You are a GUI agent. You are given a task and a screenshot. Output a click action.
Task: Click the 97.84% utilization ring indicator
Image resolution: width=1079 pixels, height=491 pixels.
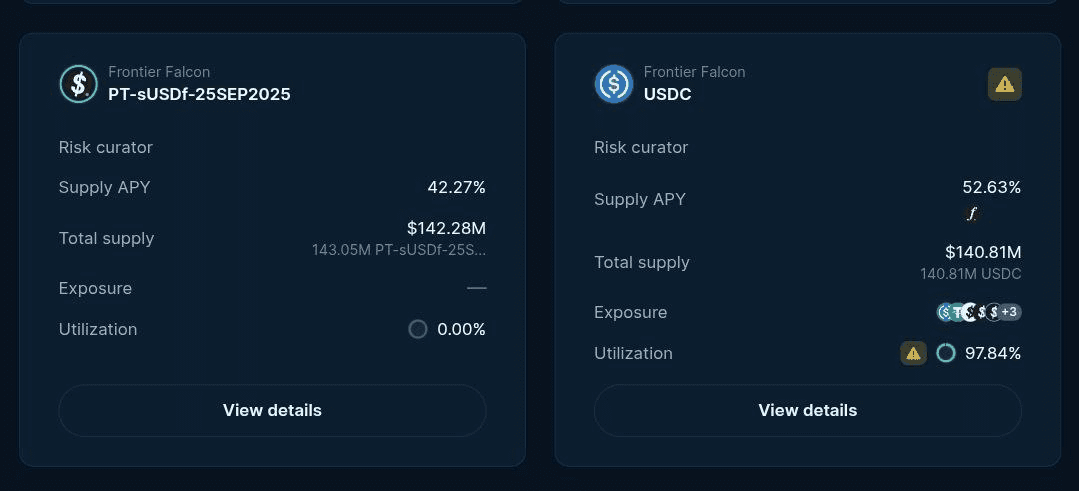946,353
